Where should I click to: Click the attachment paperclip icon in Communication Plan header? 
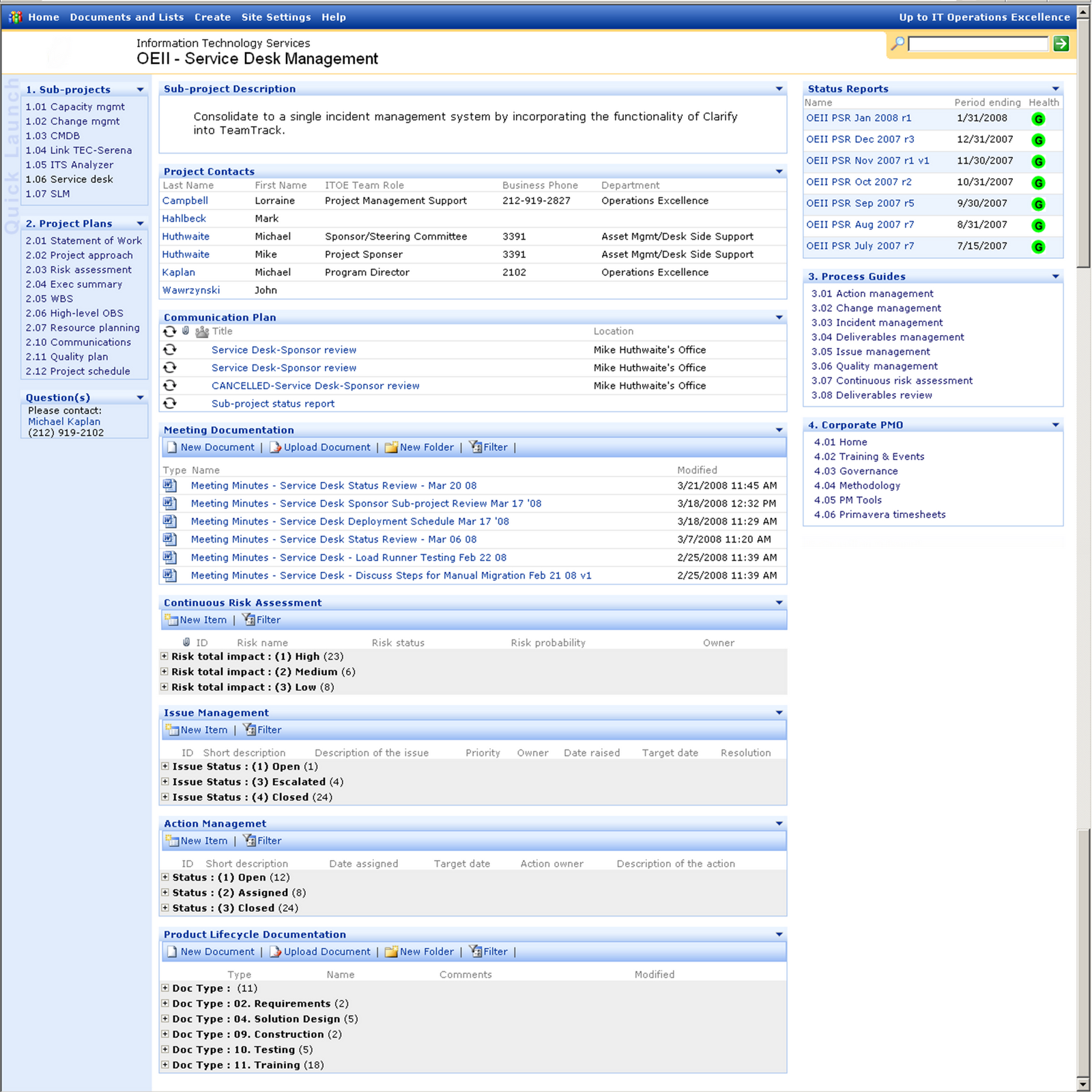coord(185,332)
